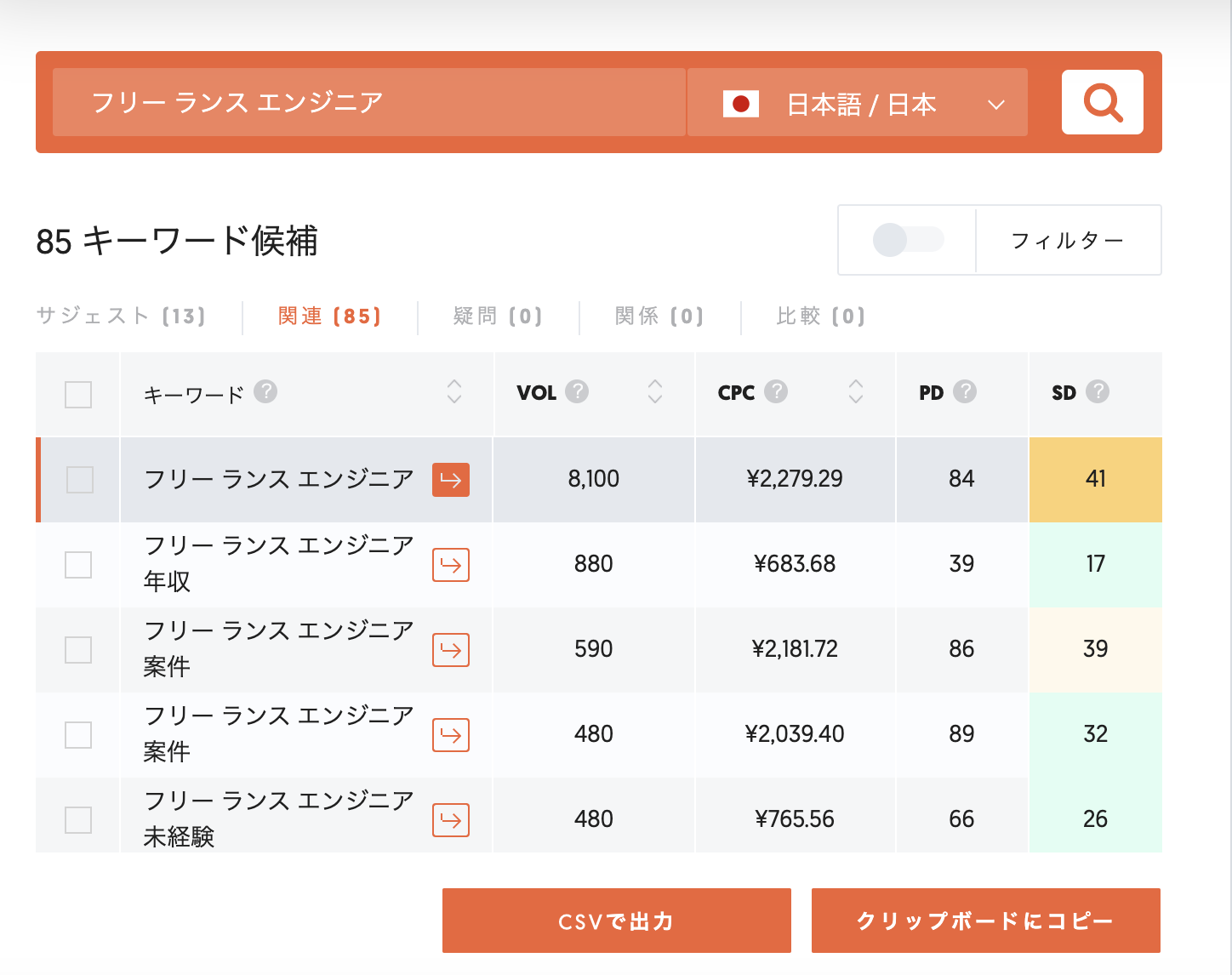Switch to the 疑問 (0) tab
Viewport: 1232px width, 975px height.
[498, 316]
